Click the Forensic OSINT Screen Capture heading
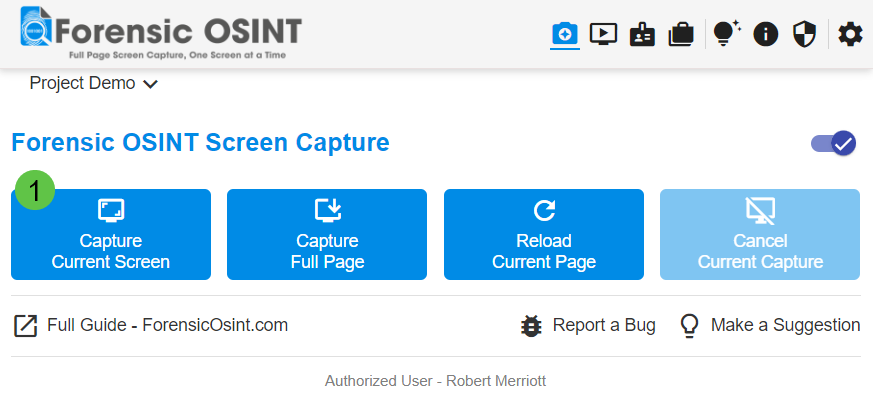 click(x=200, y=143)
